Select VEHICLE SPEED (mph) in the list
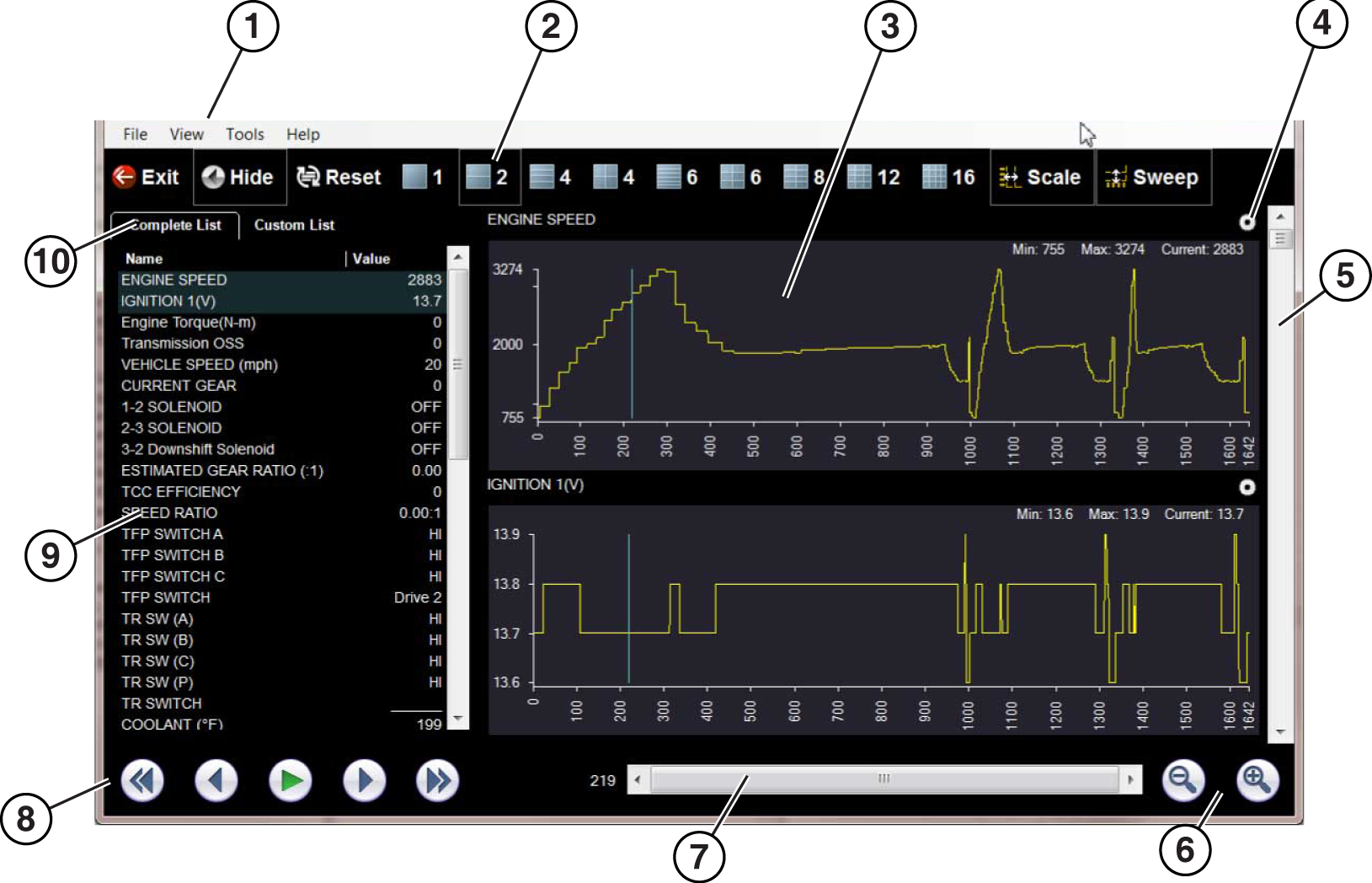The width and height of the screenshot is (1372, 883). [199, 365]
